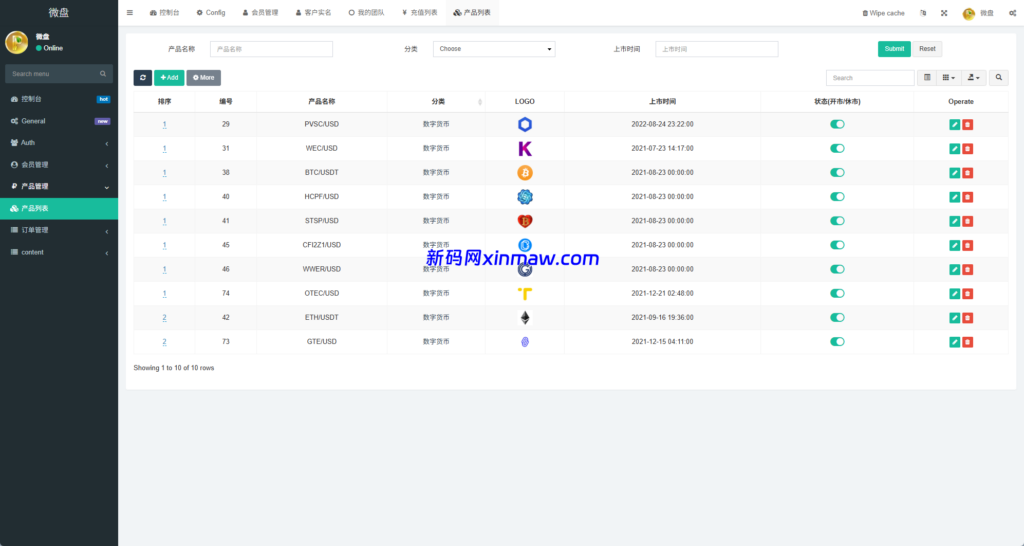Delete the ETH/USDT product
This screenshot has width=1024, height=546.
click(967, 318)
